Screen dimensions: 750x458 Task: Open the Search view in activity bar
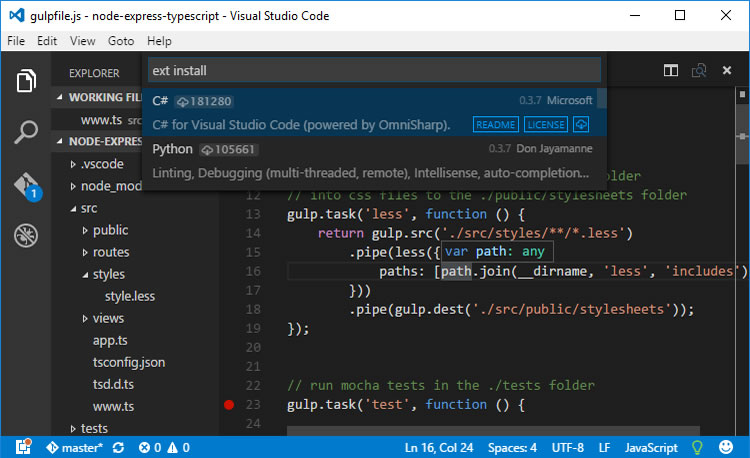click(26, 132)
